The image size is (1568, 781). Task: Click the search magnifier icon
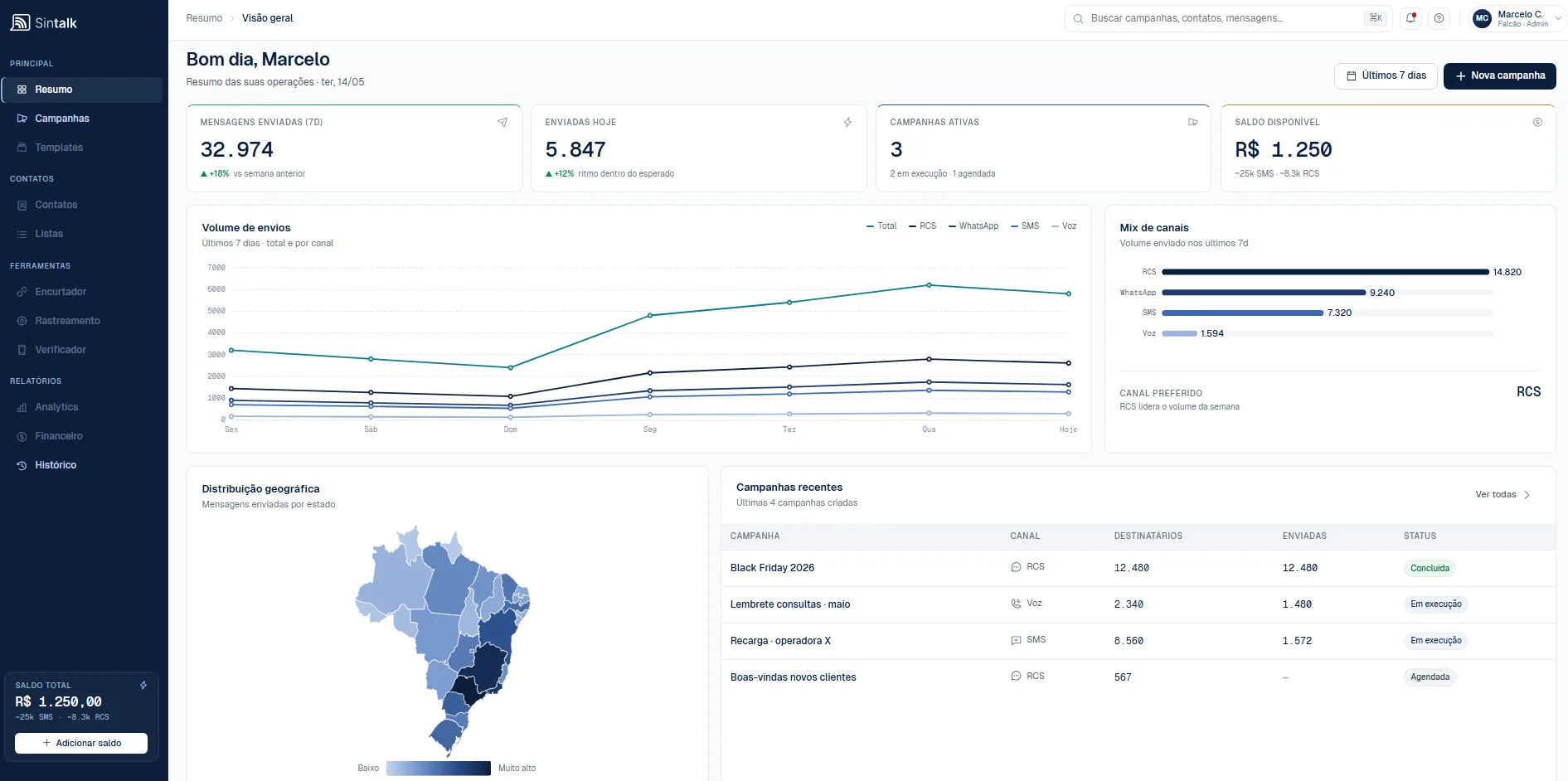pos(1078,18)
